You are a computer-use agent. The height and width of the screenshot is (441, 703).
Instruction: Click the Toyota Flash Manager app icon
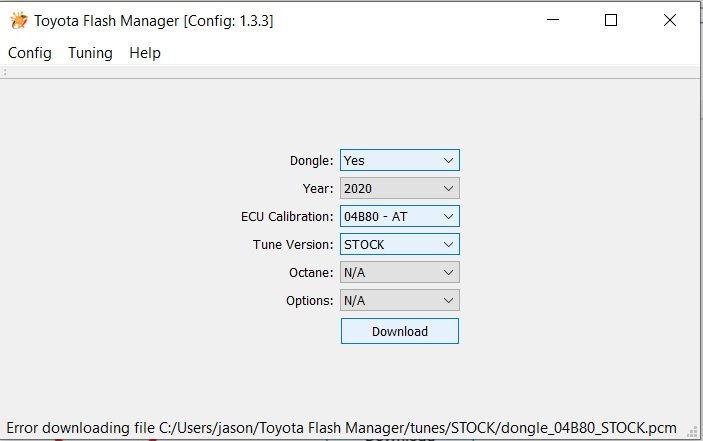point(19,21)
